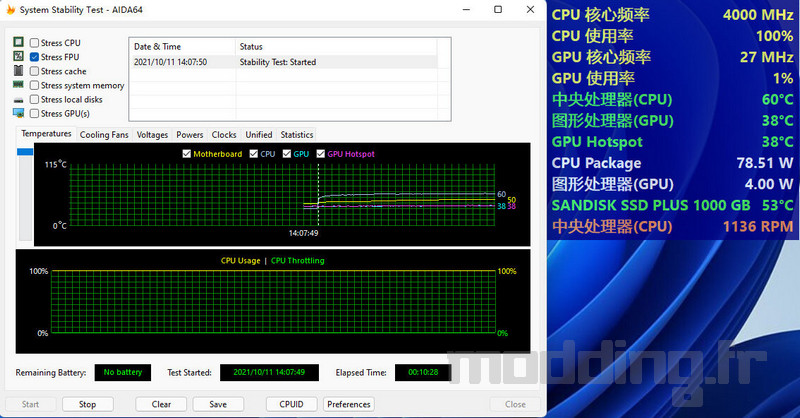The image size is (800, 418).
Task: Click the percent icon beside Stress FPU
Action: click(x=18, y=56)
